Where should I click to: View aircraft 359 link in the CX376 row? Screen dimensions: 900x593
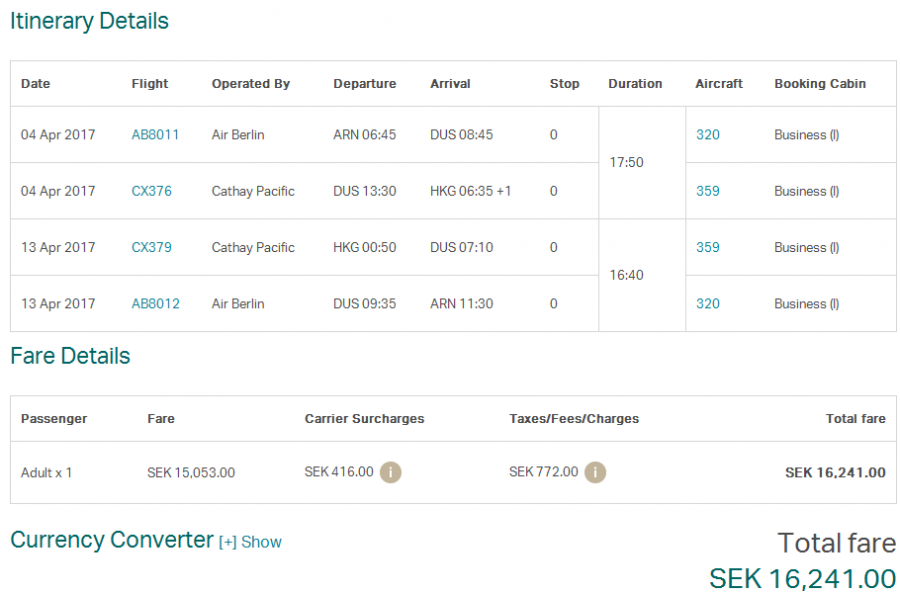[707, 191]
